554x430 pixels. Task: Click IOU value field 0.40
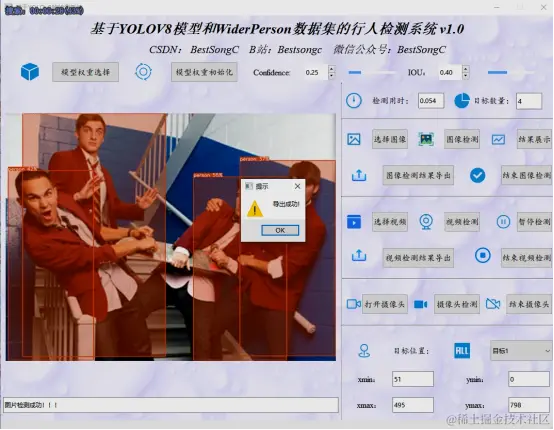coord(450,72)
